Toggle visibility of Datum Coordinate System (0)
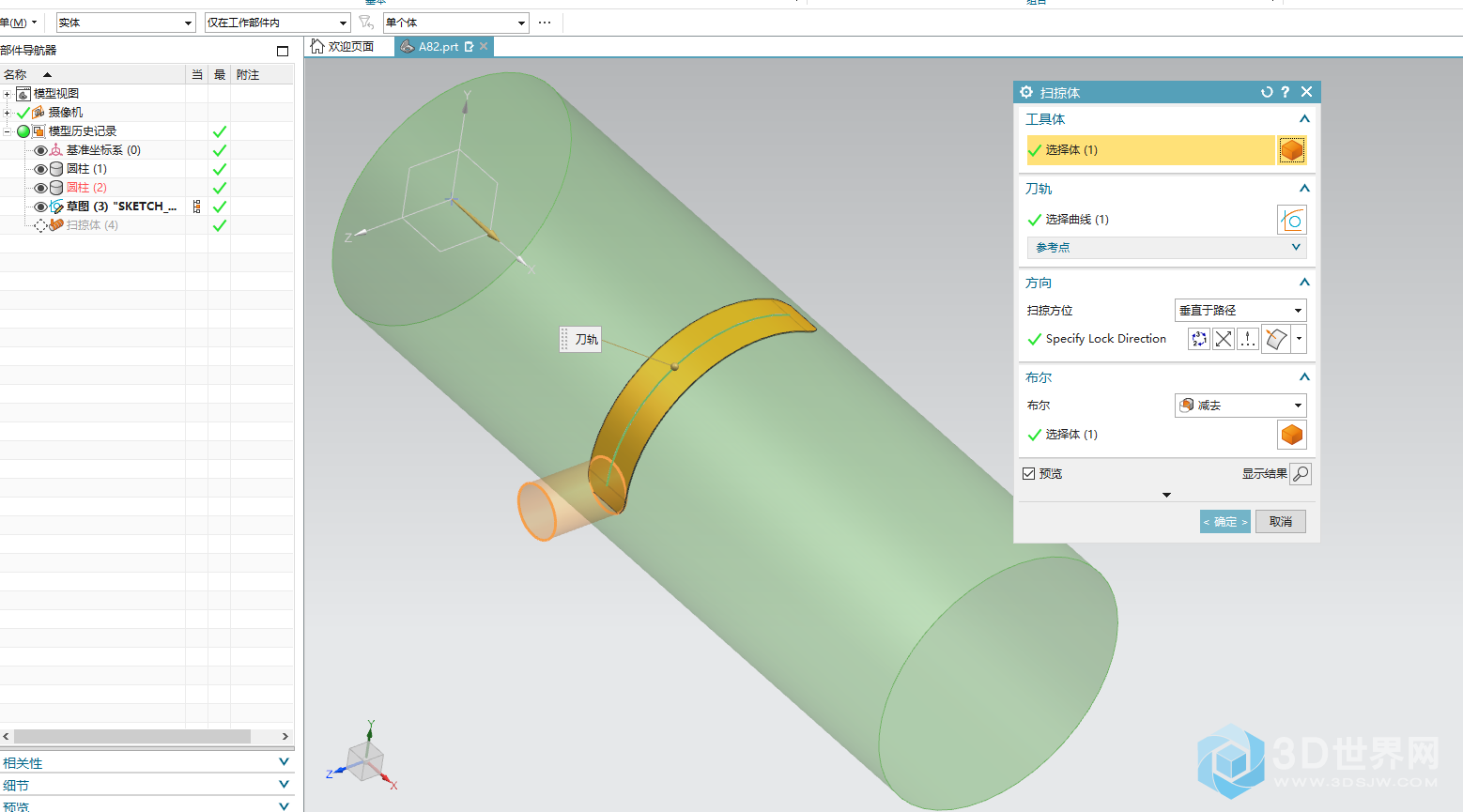 pyautogui.click(x=40, y=150)
